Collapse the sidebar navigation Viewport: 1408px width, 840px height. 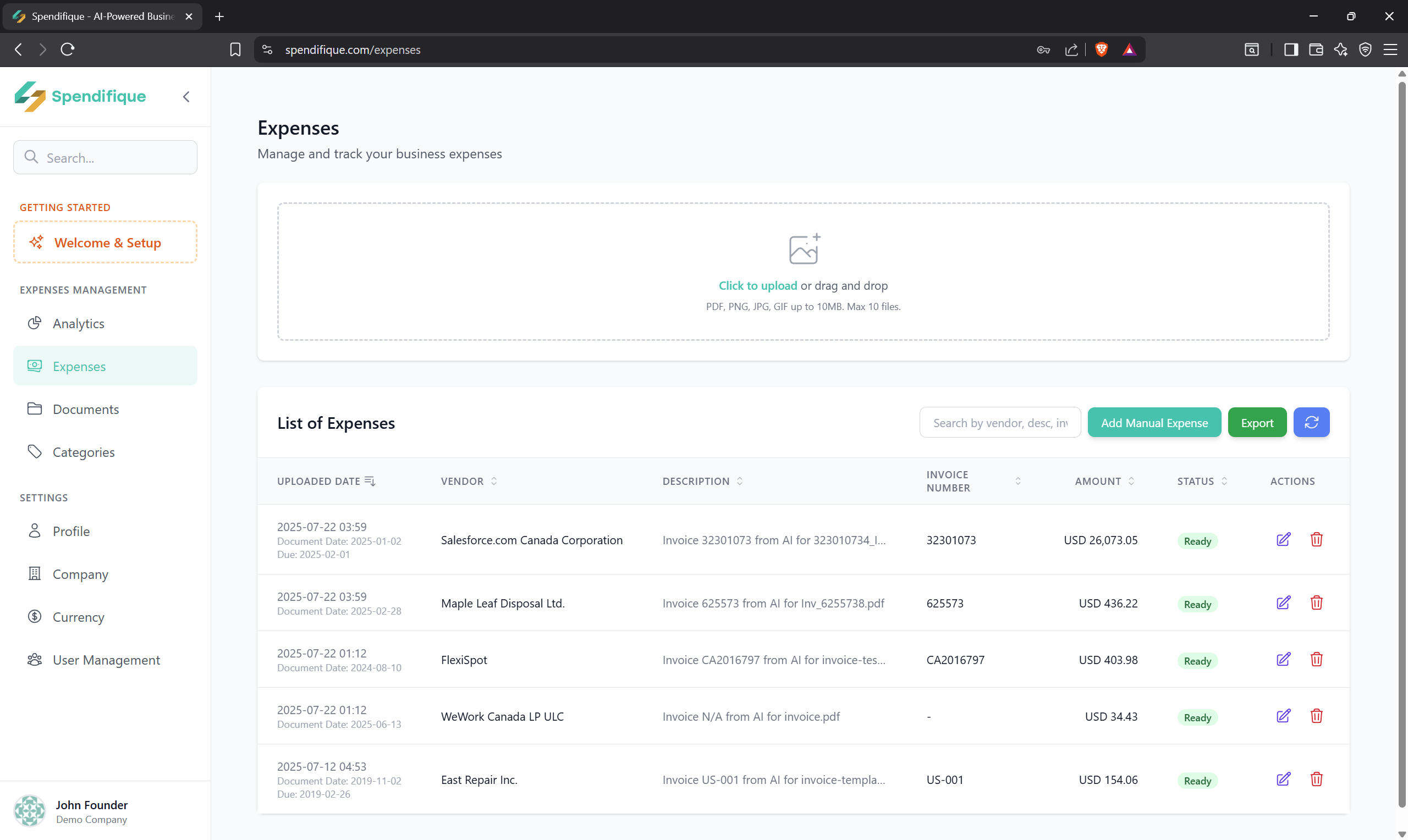186,96
